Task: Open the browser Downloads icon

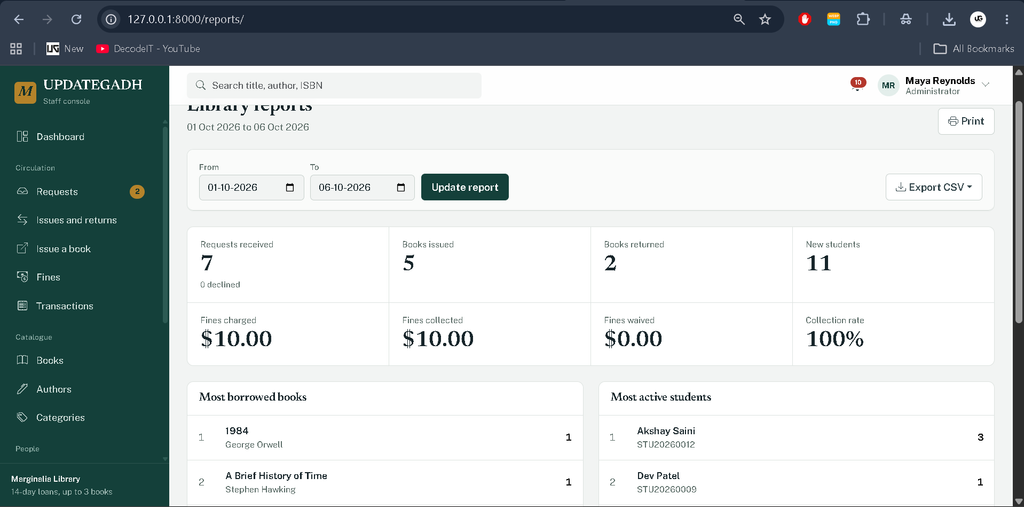Action: tap(949, 20)
